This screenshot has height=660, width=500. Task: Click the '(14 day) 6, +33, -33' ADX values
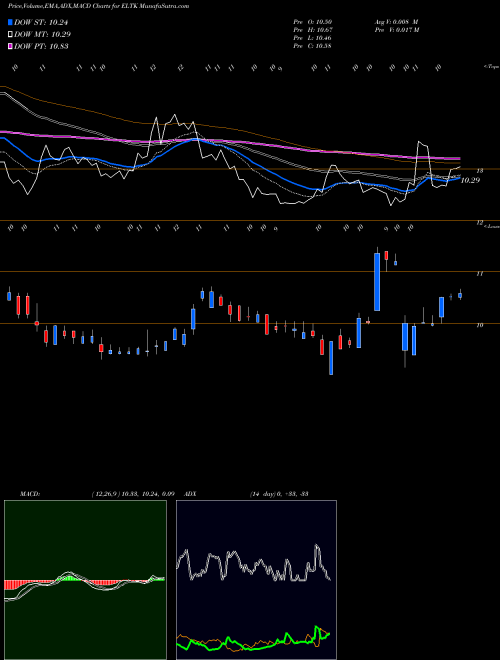click(279, 494)
